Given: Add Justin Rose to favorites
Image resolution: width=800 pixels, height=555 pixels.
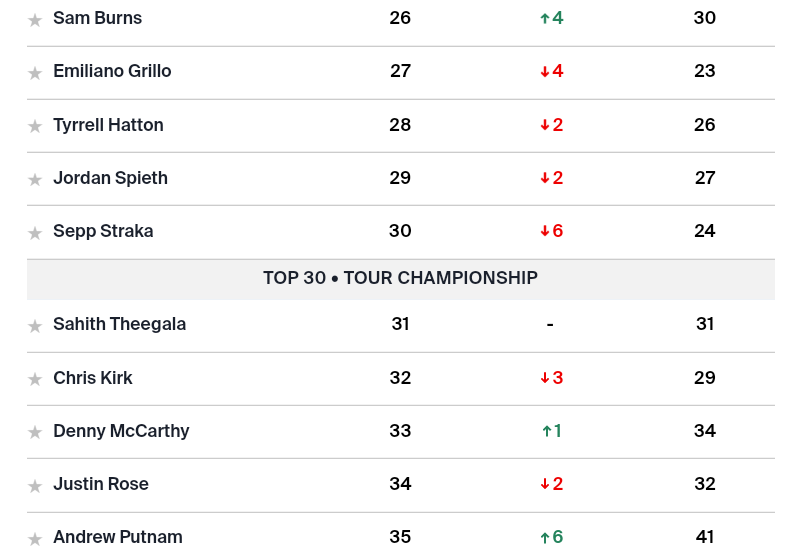Looking at the screenshot, I should [35, 486].
